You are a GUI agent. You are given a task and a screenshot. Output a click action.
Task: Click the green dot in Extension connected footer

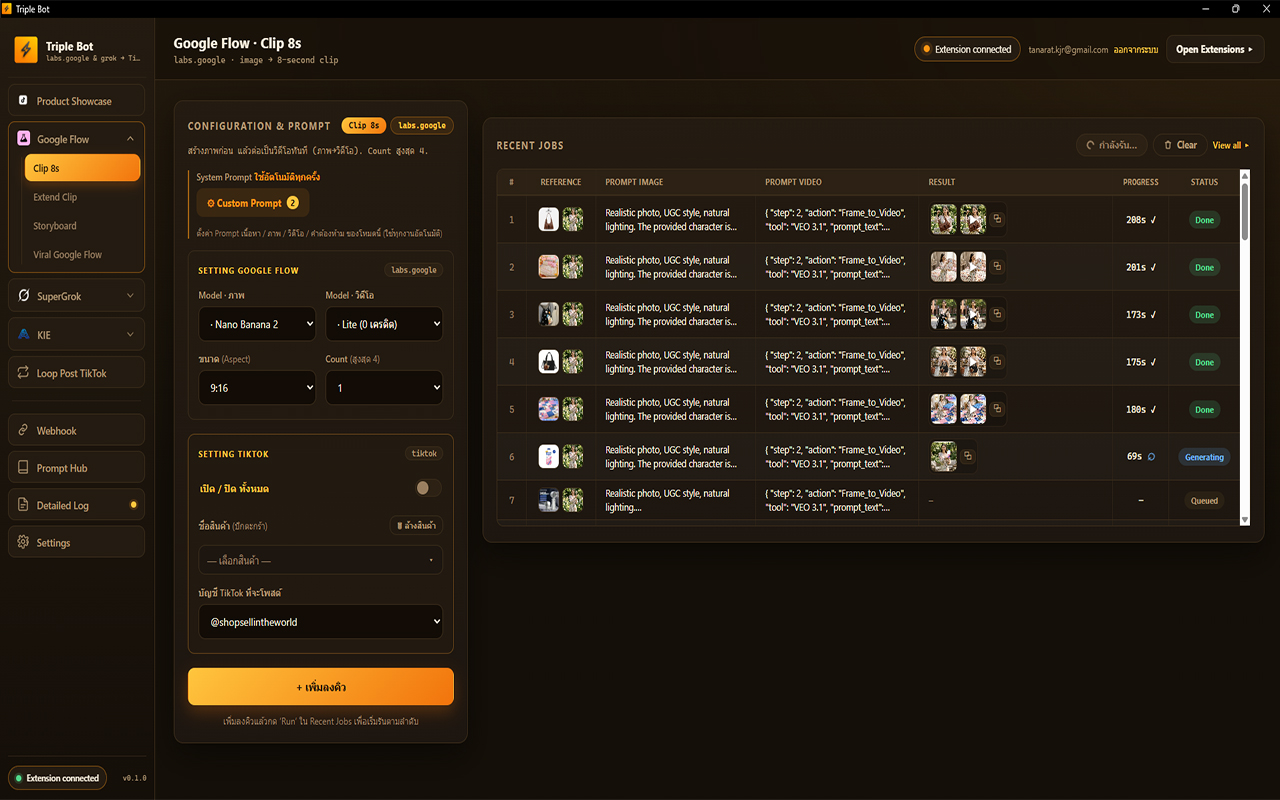tap(19, 778)
